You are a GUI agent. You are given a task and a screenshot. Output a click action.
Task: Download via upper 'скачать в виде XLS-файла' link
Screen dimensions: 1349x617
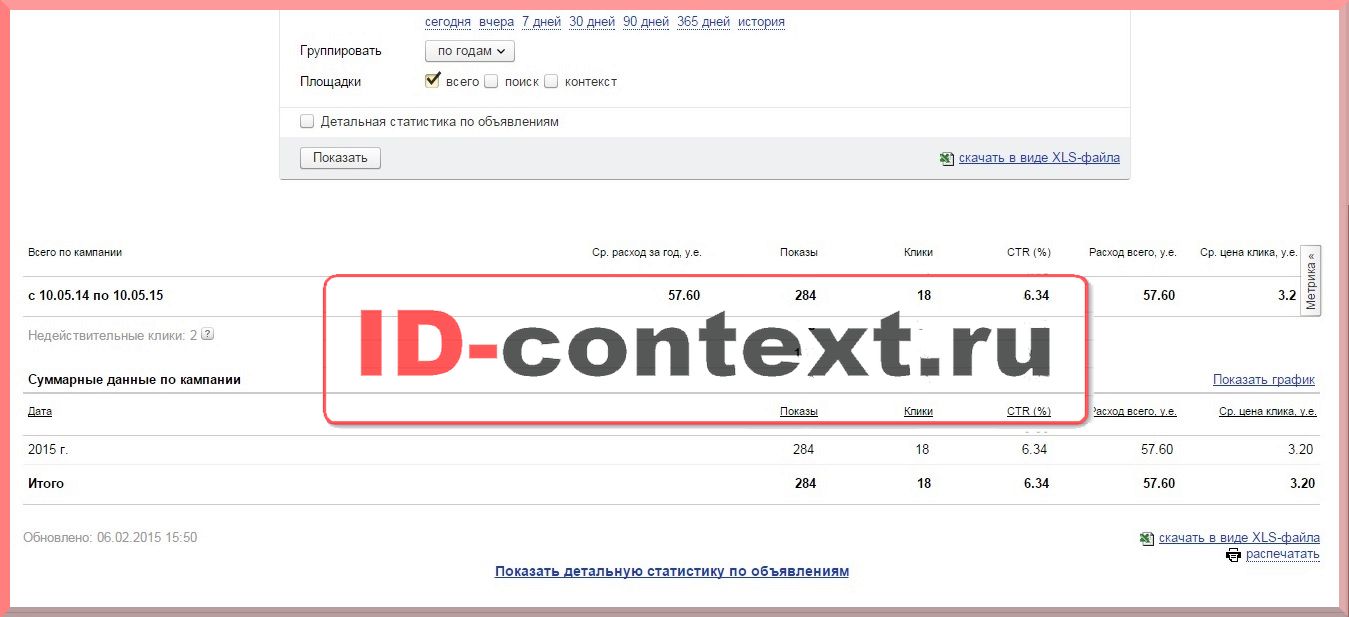click(x=1039, y=158)
